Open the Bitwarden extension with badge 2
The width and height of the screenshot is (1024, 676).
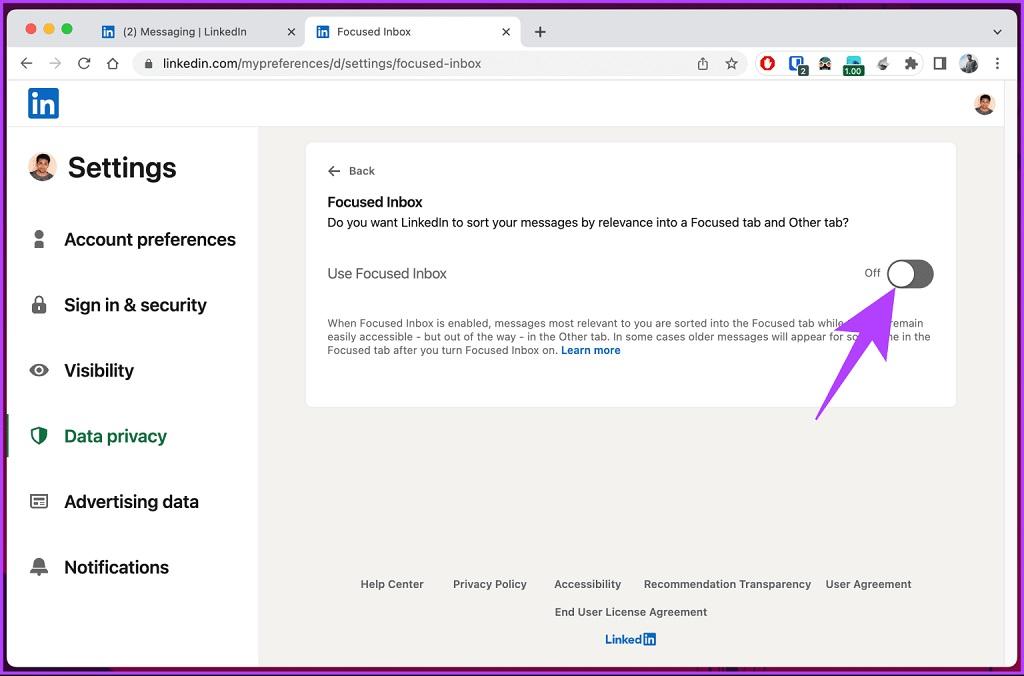click(797, 64)
